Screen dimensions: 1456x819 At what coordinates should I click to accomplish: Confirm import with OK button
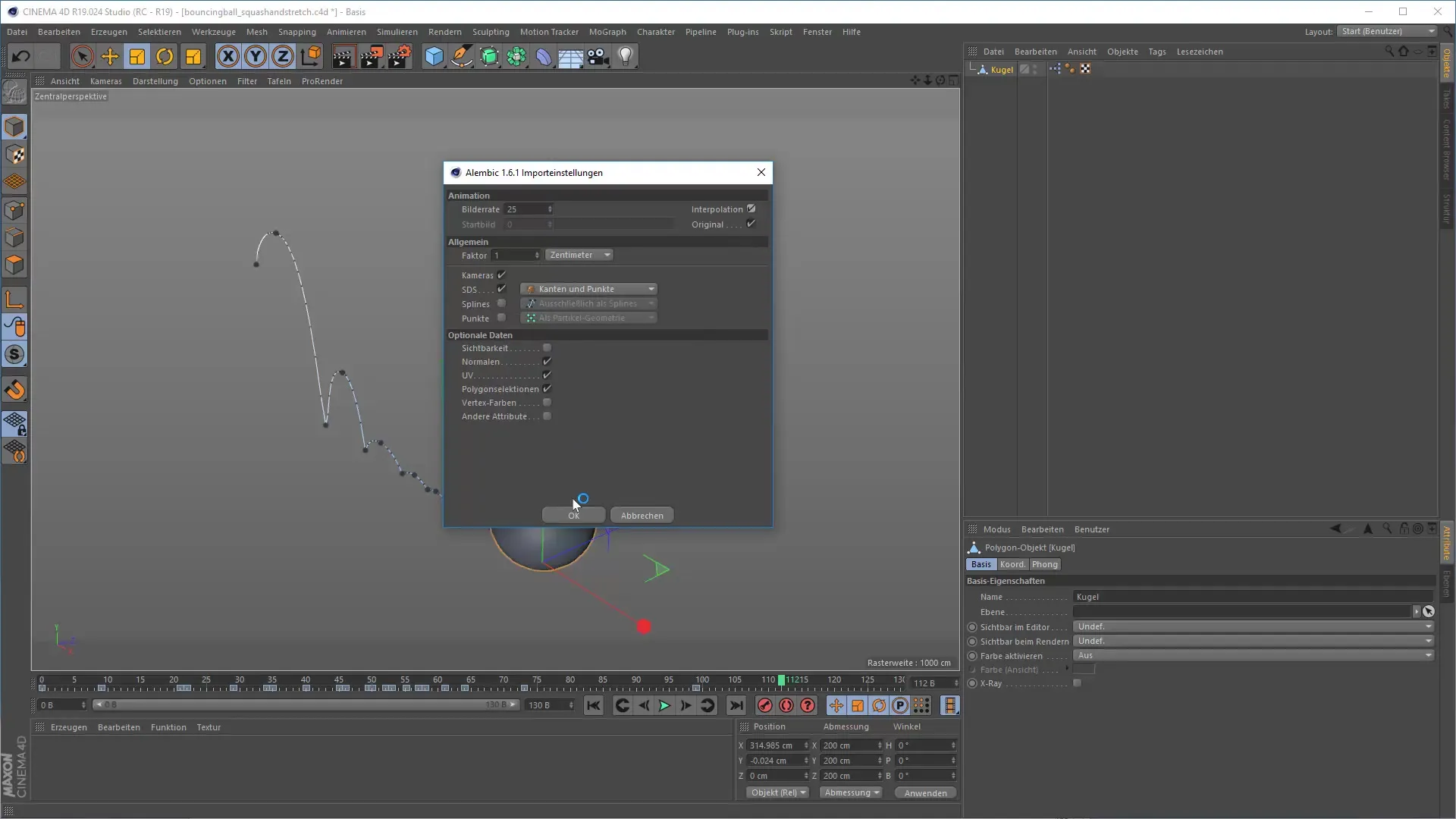click(x=573, y=516)
